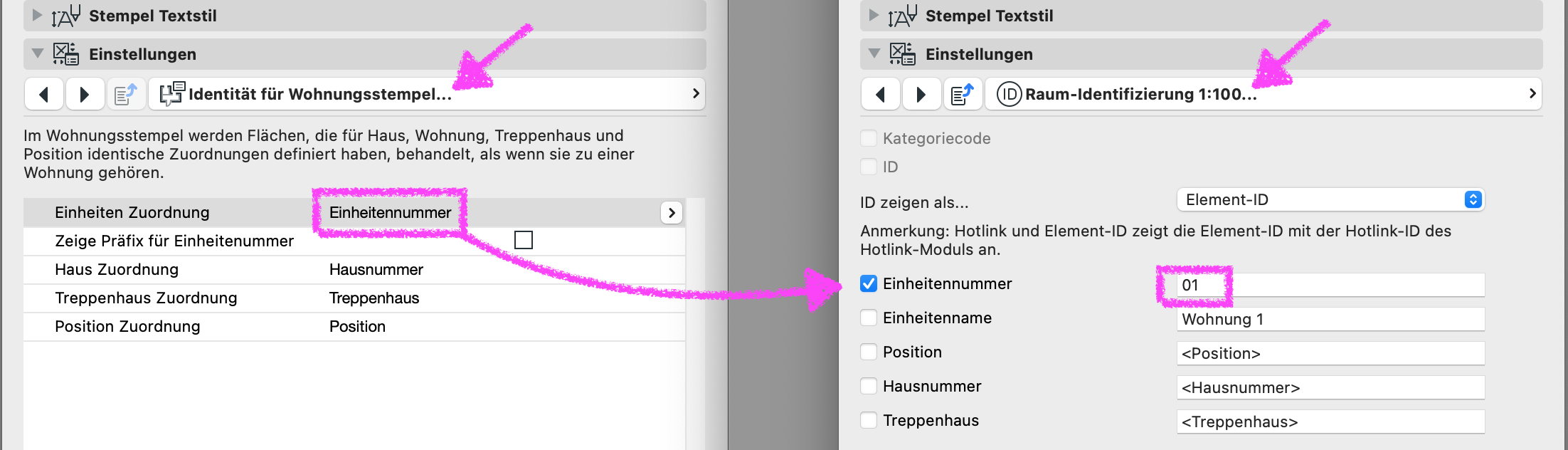Open Identität für Wohnungsstempel page selector
This screenshot has width=1568, height=450.
427,94
